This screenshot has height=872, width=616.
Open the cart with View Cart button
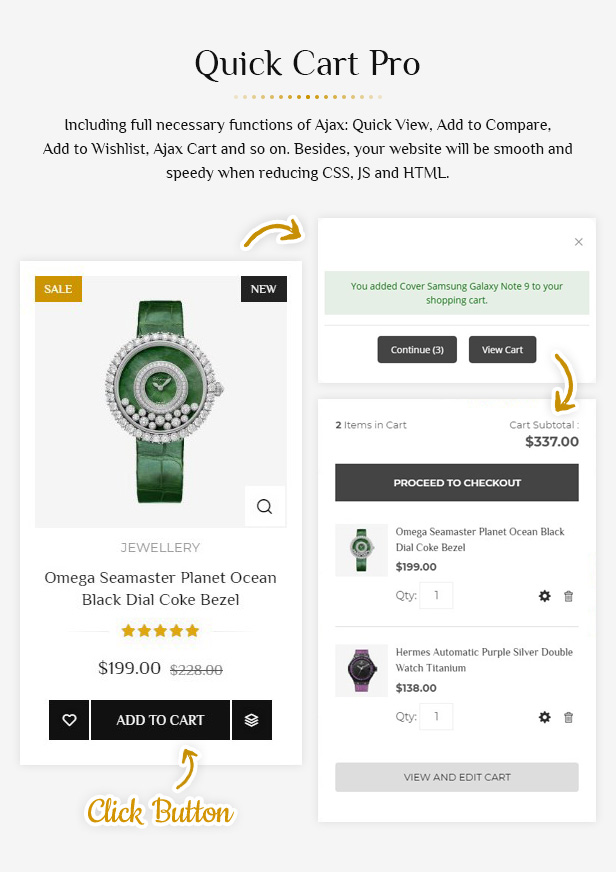(x=502, y=350)
